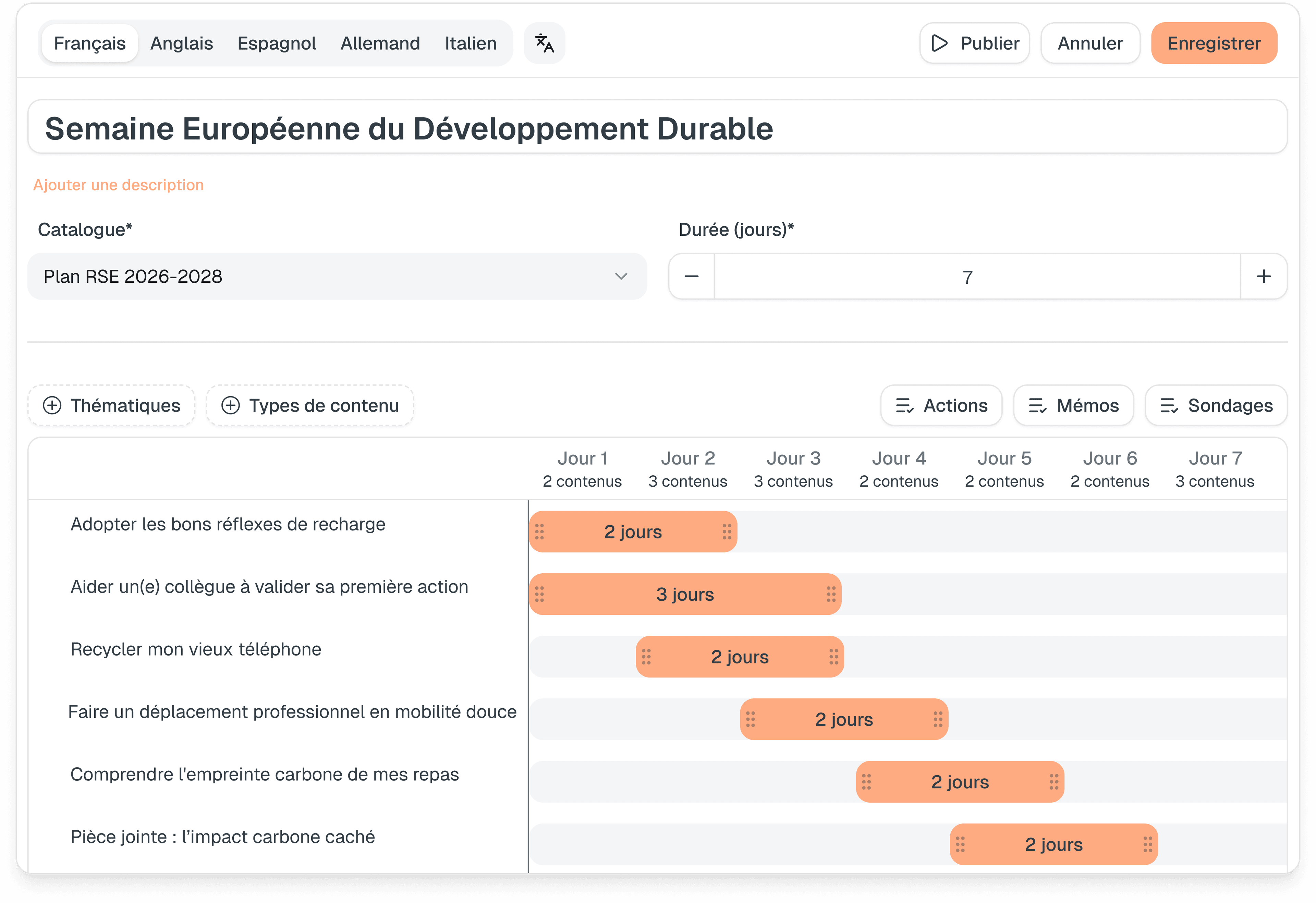The width and height of the screenshot is (1316, 903).
Task: Select the '2 jours' bar for Recycler mon vieux téléphone
Action: [740, 657]
